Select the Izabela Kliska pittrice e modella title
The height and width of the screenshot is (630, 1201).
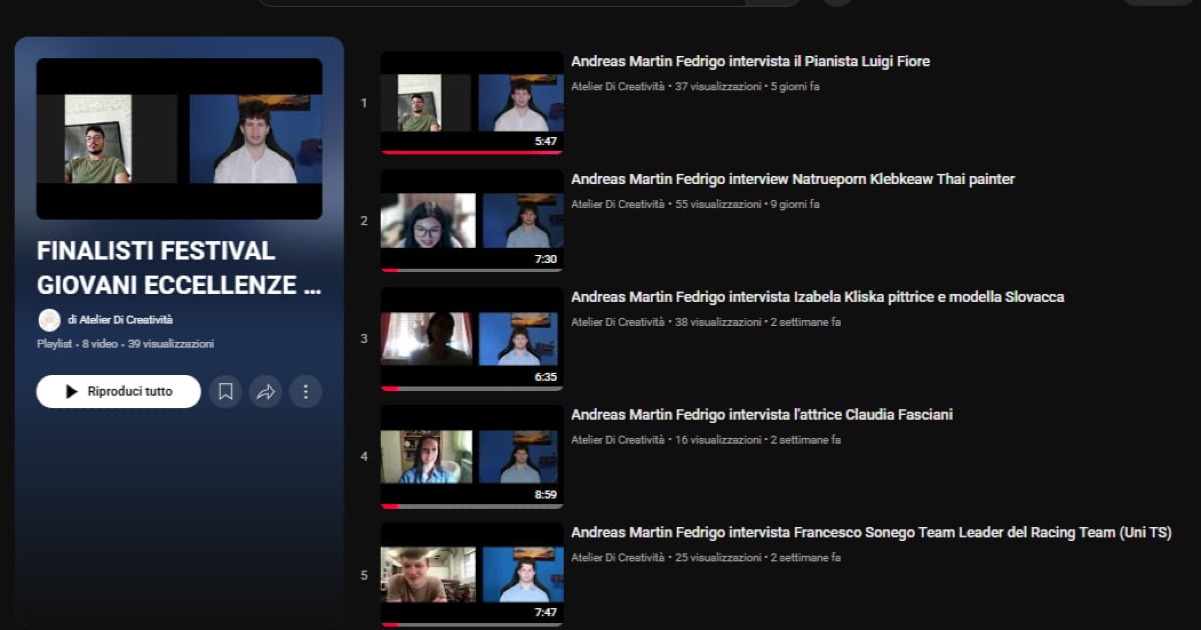[817, 298]
